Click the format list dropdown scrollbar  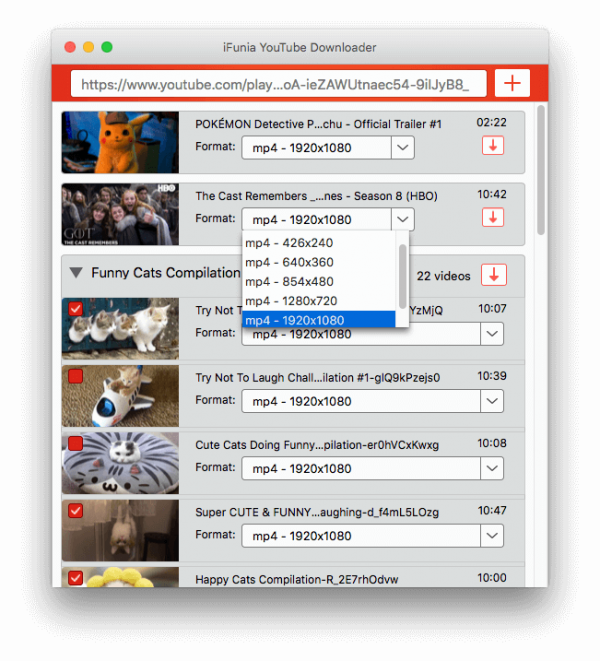(403, 276)
